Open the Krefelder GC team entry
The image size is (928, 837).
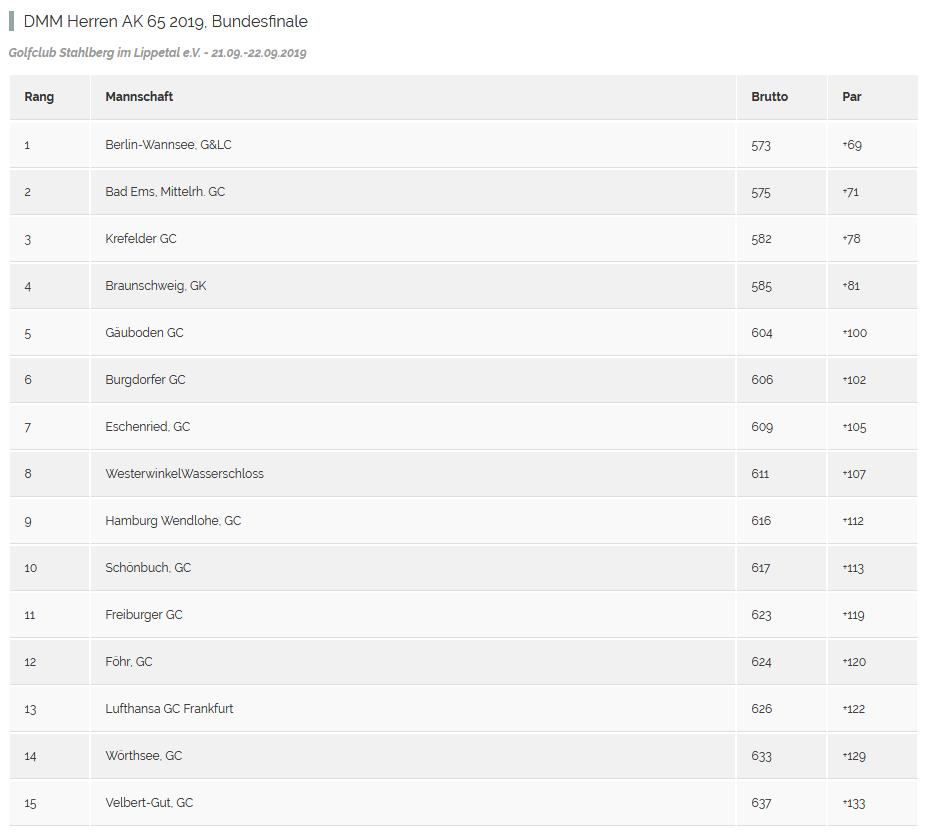pyautogui.click(x=141, y=239)
